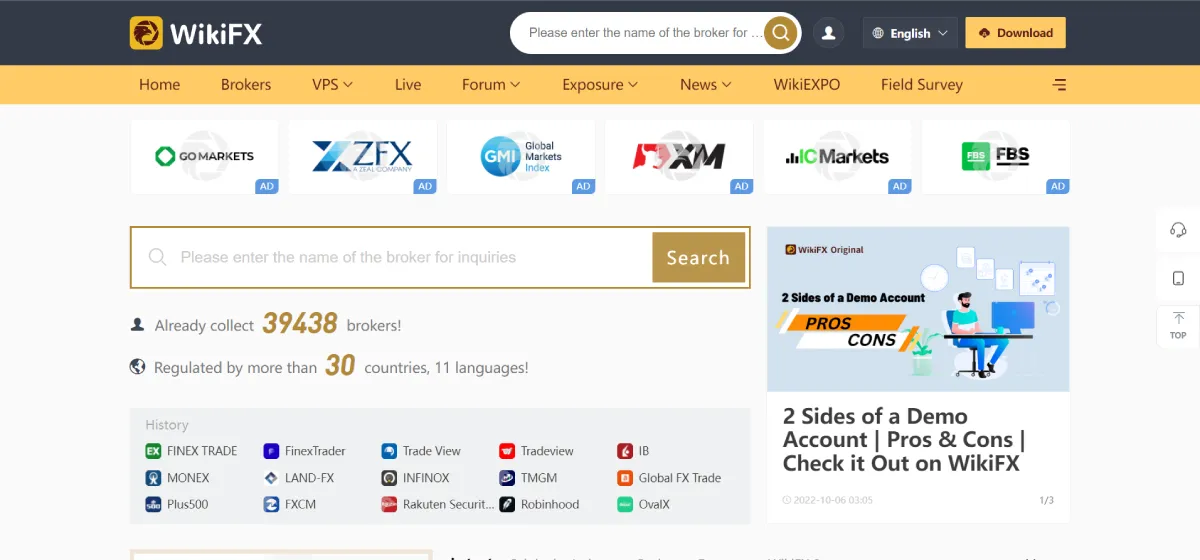Open the FBS ad banner

pyautogui.click(x=996, y=157)
